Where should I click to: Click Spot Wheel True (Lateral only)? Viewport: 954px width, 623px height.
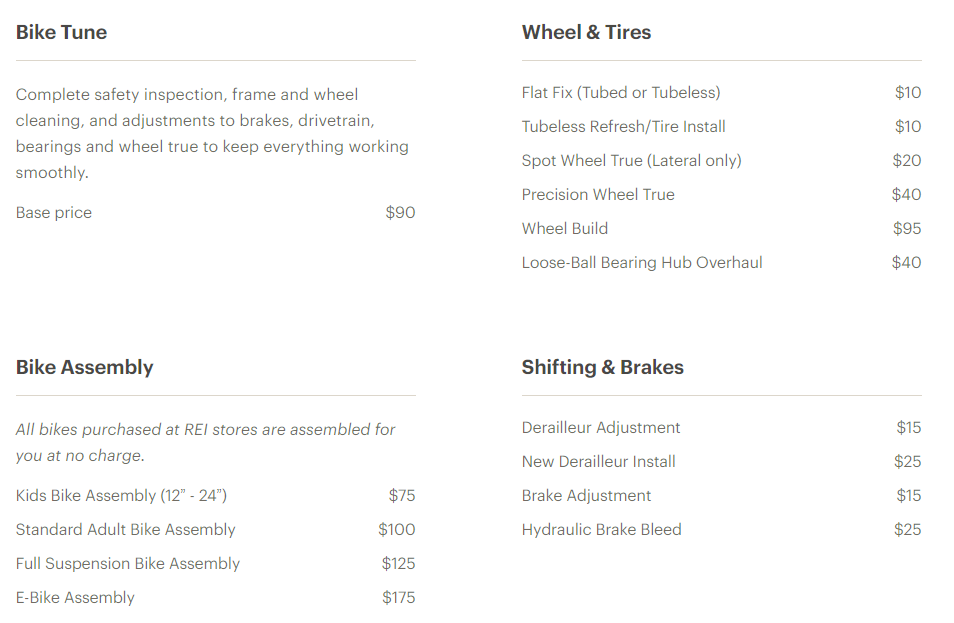coord(631,161)
